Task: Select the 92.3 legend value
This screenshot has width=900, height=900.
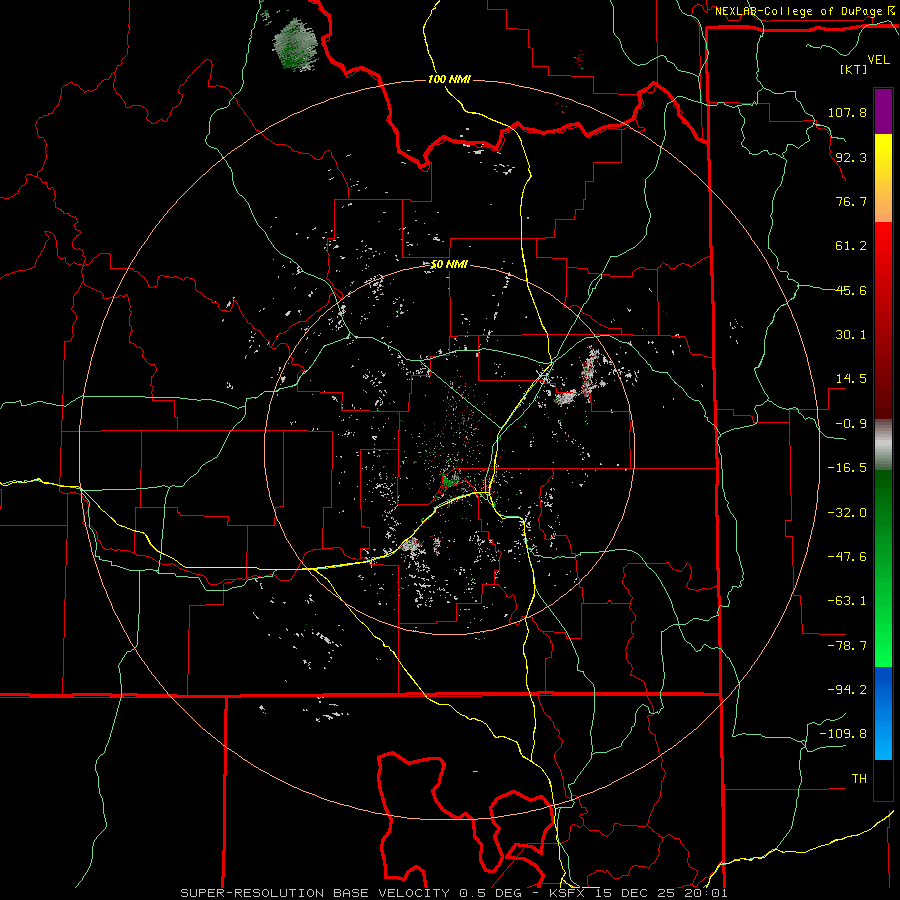Action: point(851,157)
